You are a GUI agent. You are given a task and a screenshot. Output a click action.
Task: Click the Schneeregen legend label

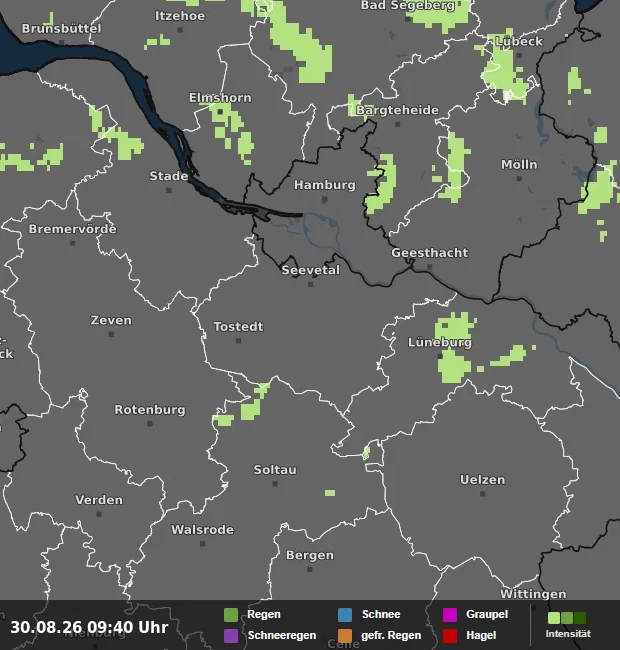tap(282, 635)
